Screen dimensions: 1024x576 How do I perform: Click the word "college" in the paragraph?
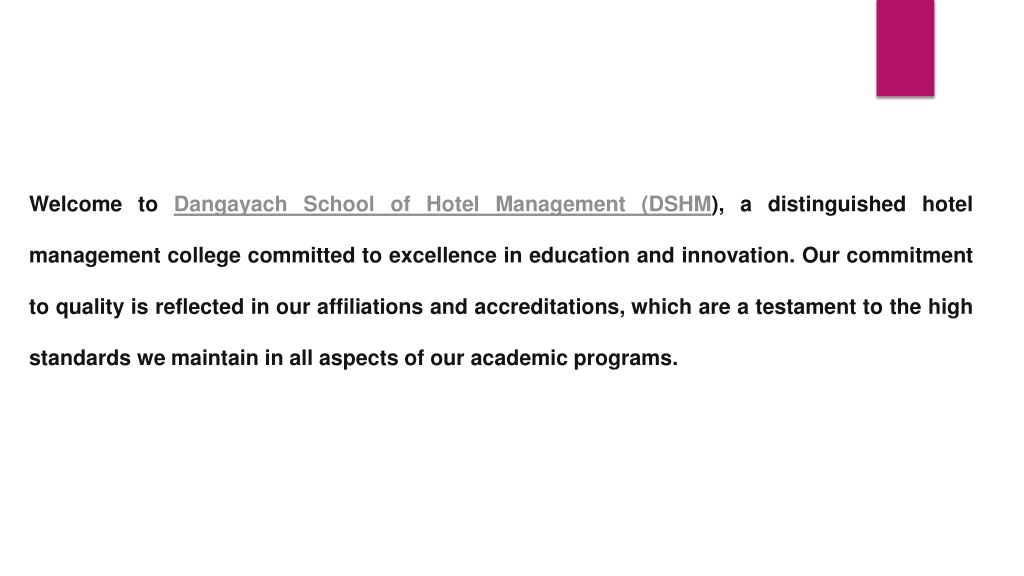(x=204, y=255)
